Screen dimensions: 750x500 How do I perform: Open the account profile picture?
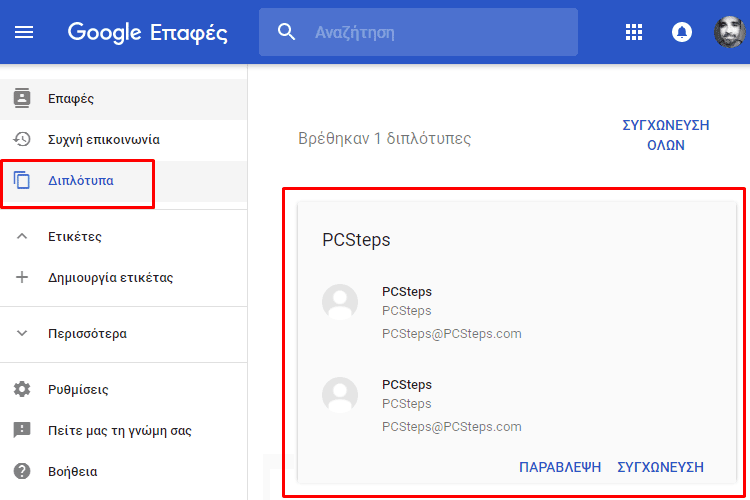pyautogui.click(x=730, y=32)
